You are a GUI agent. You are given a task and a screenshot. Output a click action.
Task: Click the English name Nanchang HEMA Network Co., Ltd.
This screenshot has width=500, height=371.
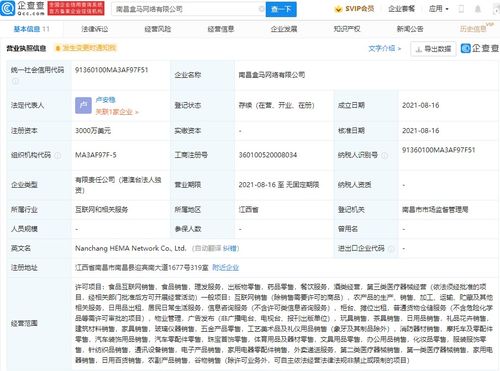coord(130,248)
